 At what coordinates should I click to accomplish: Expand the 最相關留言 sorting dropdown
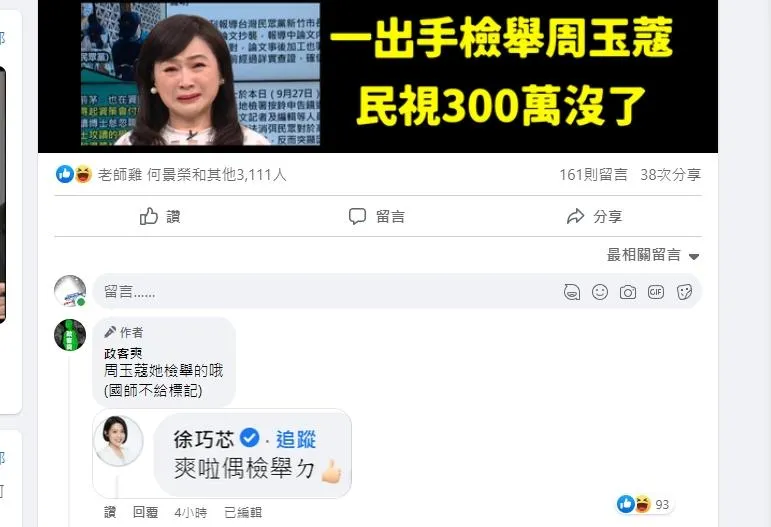[652, 255]
